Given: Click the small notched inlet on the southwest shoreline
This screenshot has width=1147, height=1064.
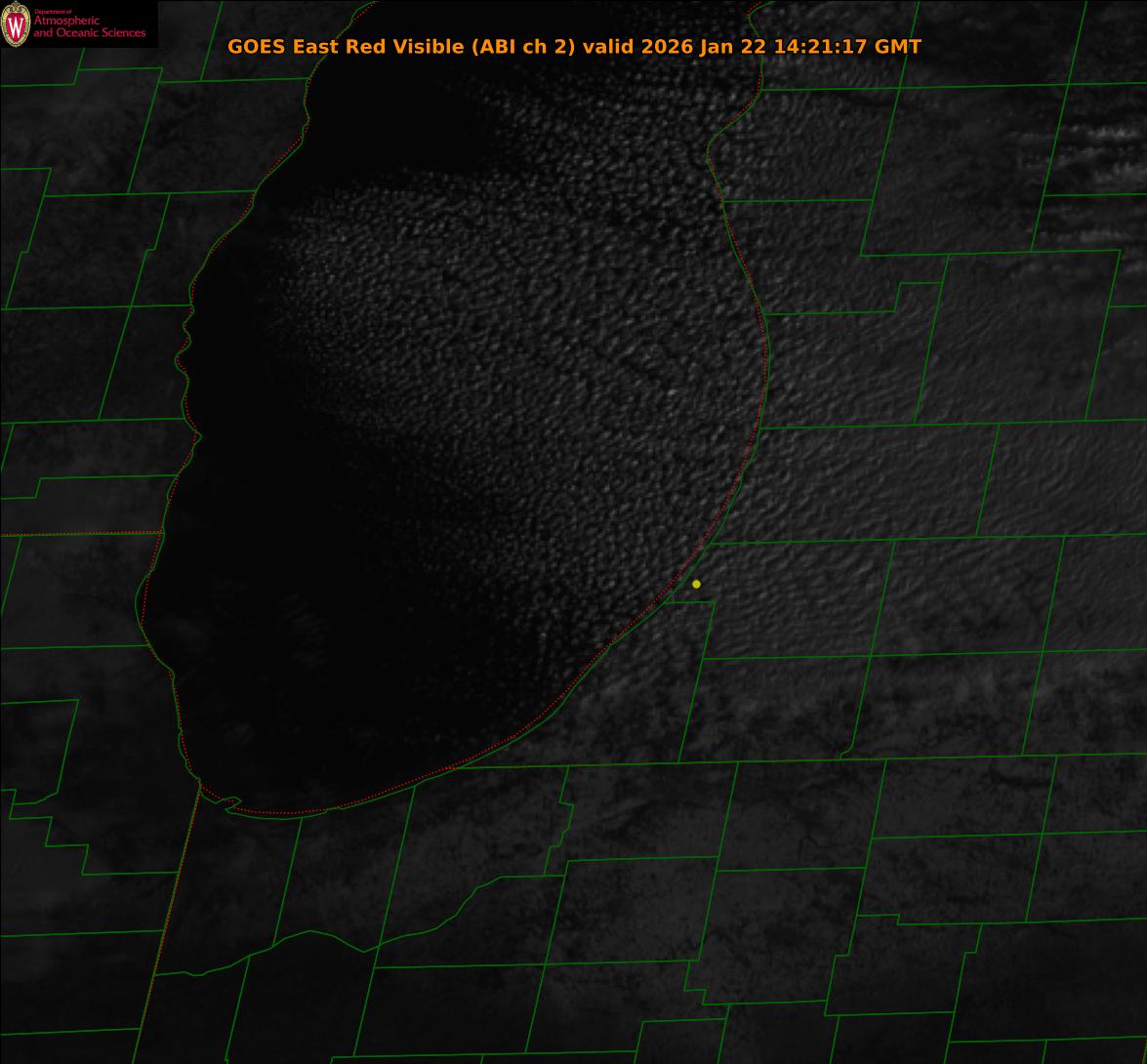Looking at the screenshot, I should [x=228, y=803].
